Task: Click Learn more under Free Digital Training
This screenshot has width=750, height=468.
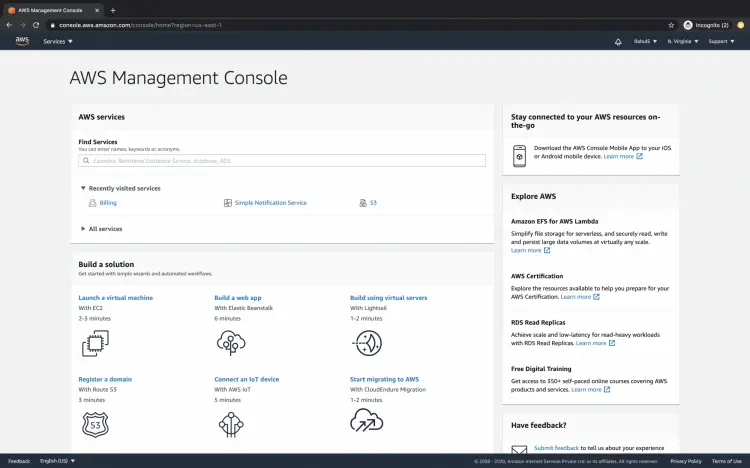Action: tap(586, 390)
